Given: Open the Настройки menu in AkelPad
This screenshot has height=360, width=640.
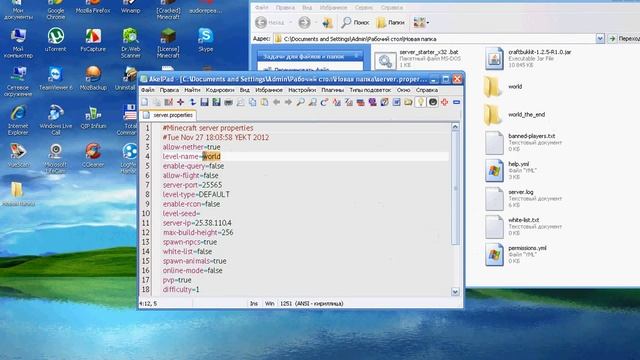Looking at the screenshot, I should (x=302, y=90).
